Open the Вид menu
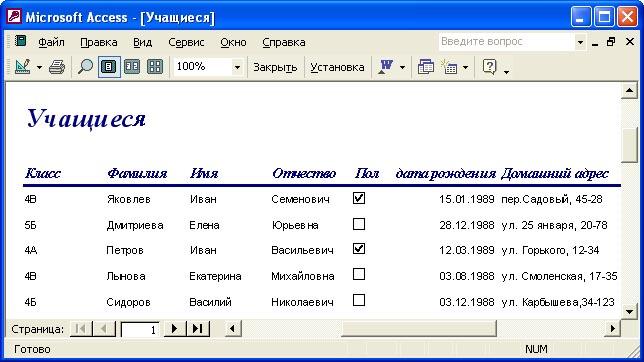 143,42
